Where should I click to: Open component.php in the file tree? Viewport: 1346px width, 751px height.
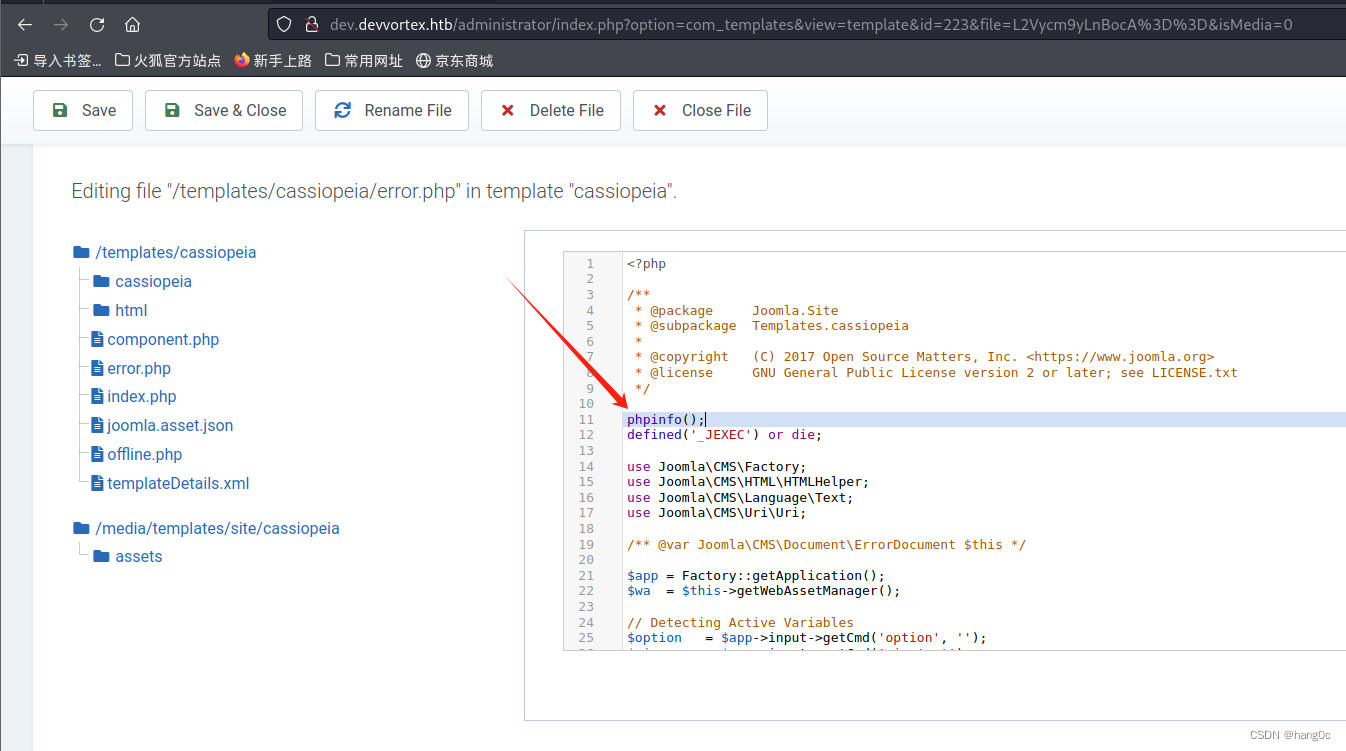pyautogui.click(x=155, y=339)
